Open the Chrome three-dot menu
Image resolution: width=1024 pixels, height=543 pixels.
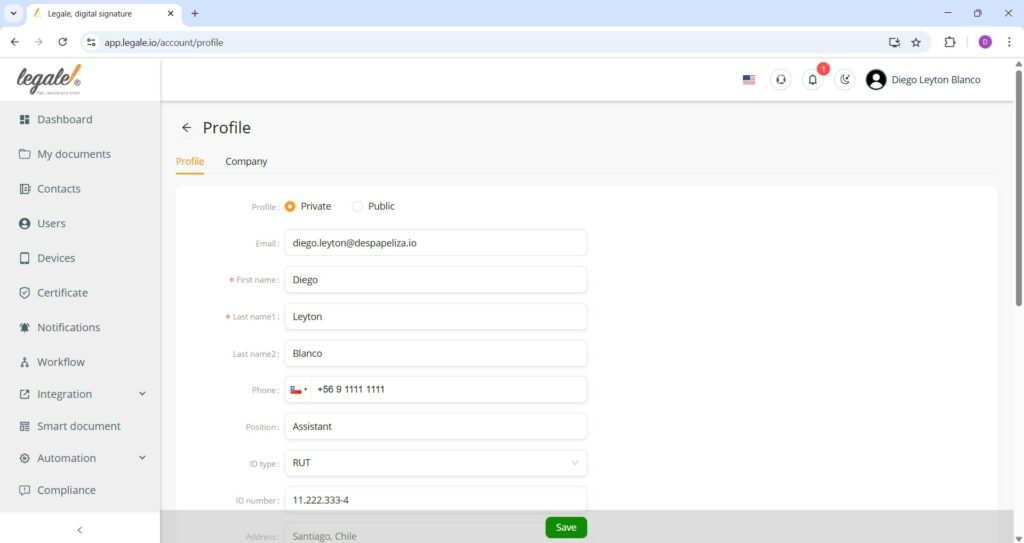point(1009,42)
